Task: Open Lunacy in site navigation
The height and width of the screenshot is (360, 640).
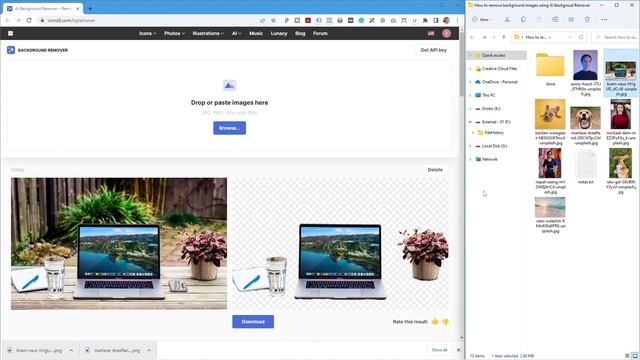Action: point(279,33)
